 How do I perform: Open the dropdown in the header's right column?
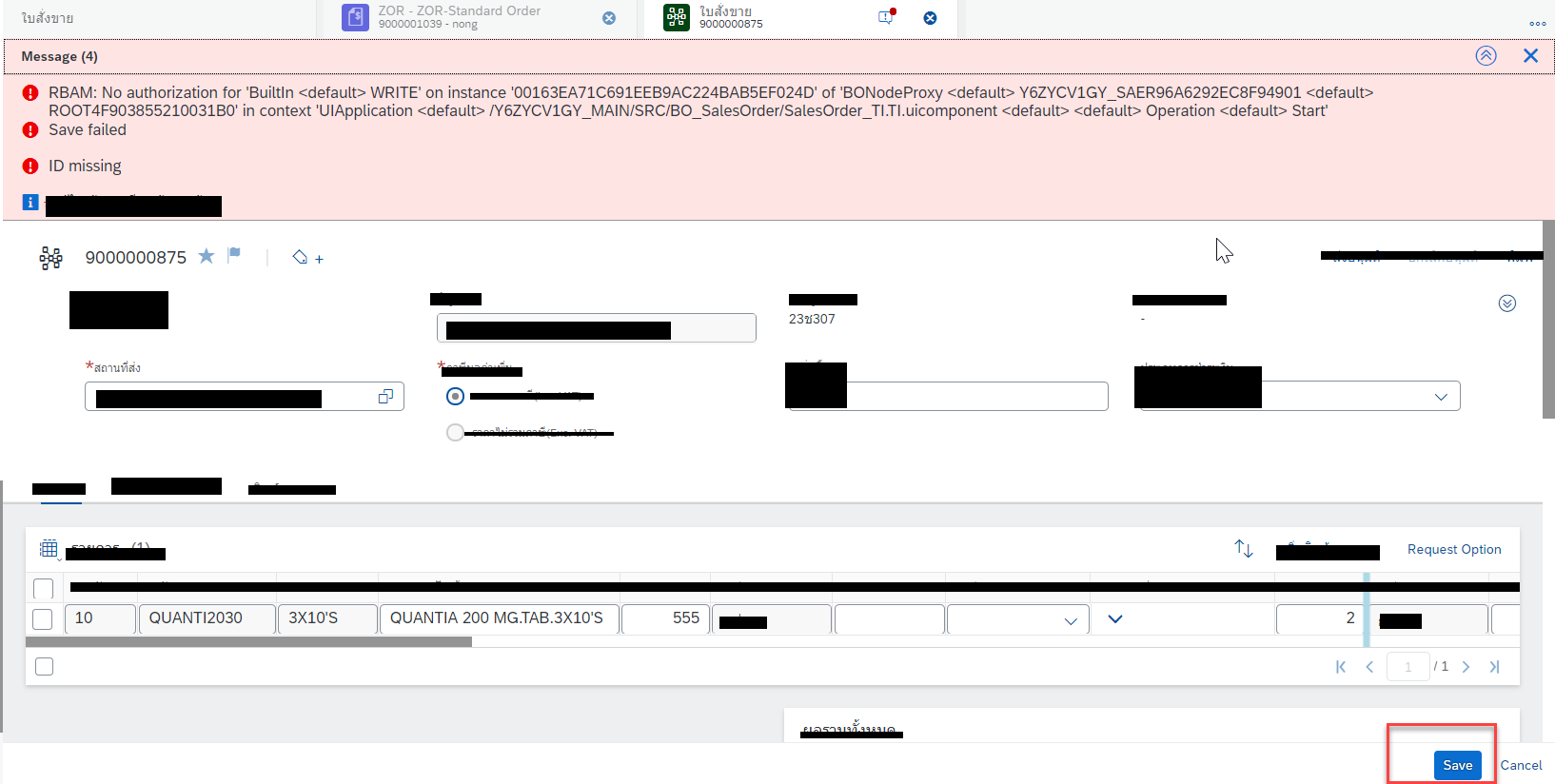click(1441, 397)
